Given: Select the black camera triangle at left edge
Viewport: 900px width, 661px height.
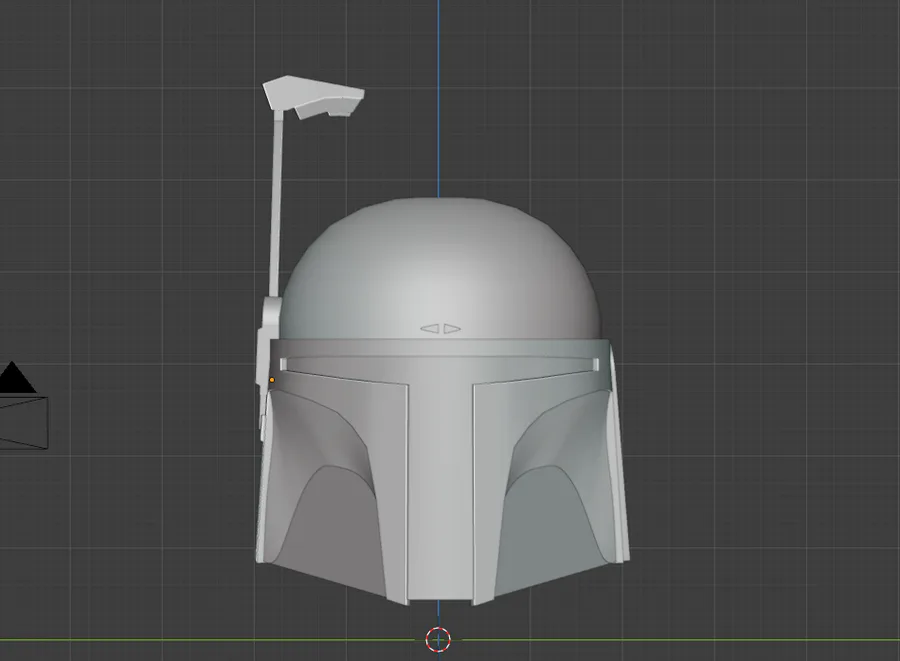Looking at the screenshot, I should (x=15, y=378).
